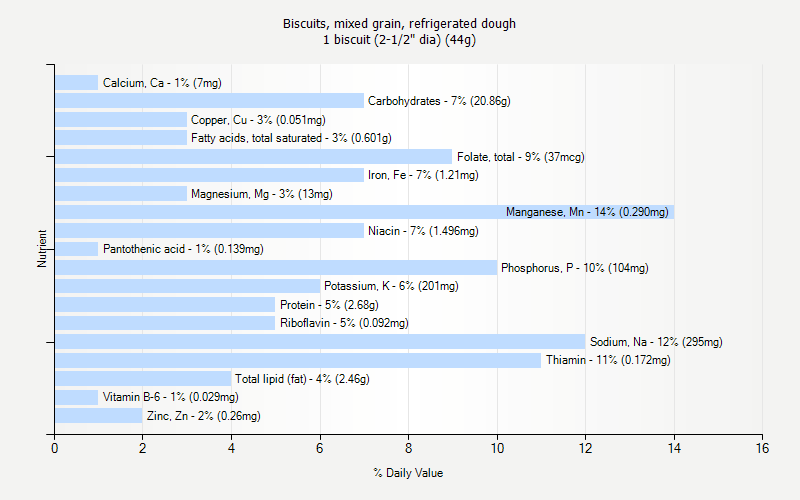Click the Pantothenic acid bar in the chart
Screen dimensions: 800x500
(x=77, y=249)
